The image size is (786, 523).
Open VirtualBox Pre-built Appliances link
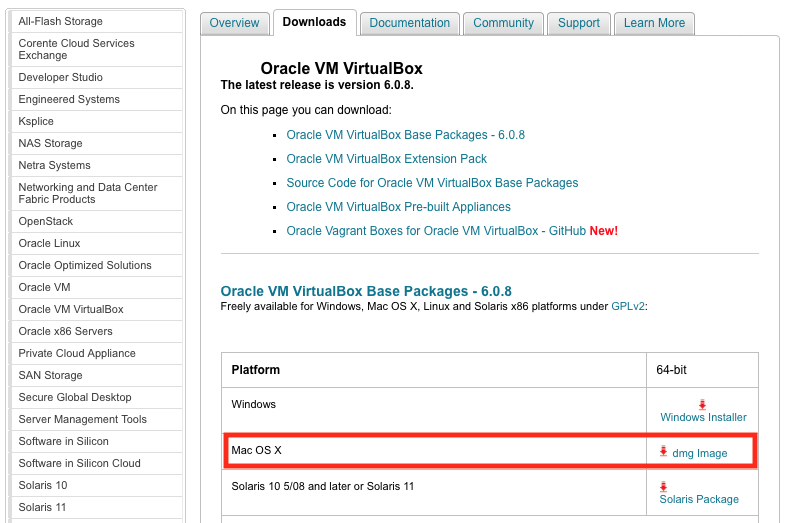pyautogui.click(x=399, y=207)
